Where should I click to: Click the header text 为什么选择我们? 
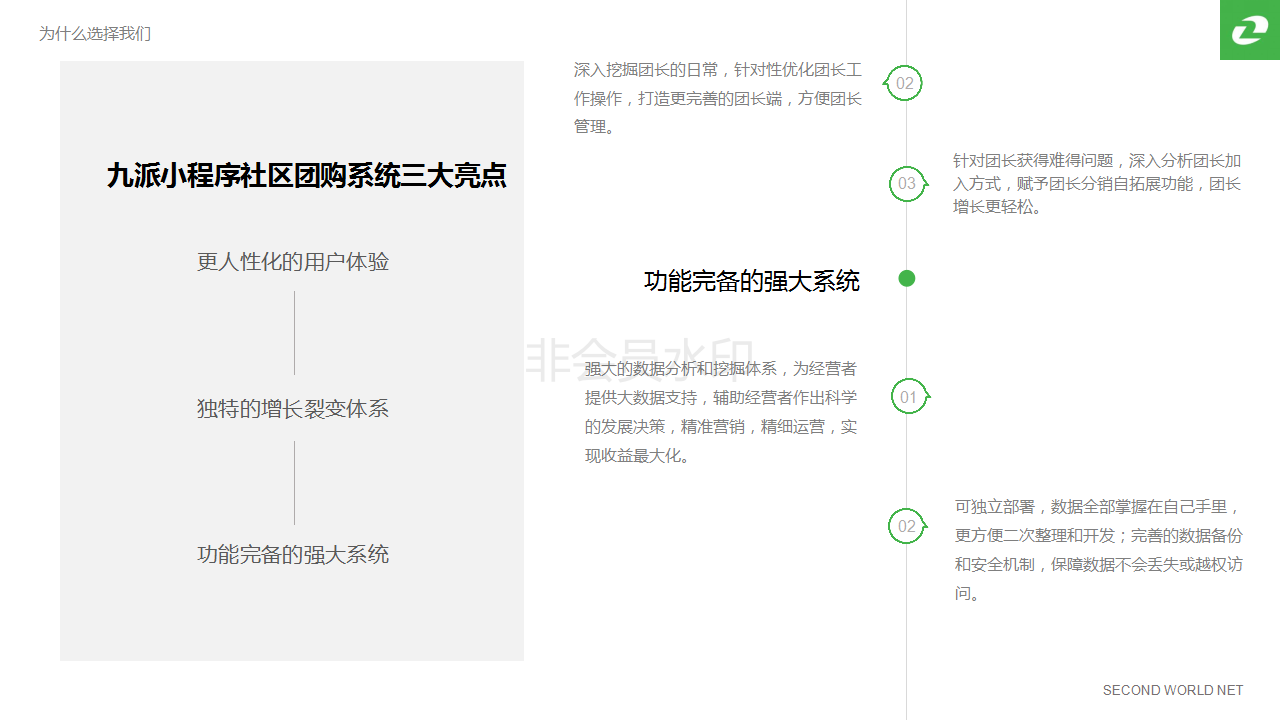tap(95, 33)
